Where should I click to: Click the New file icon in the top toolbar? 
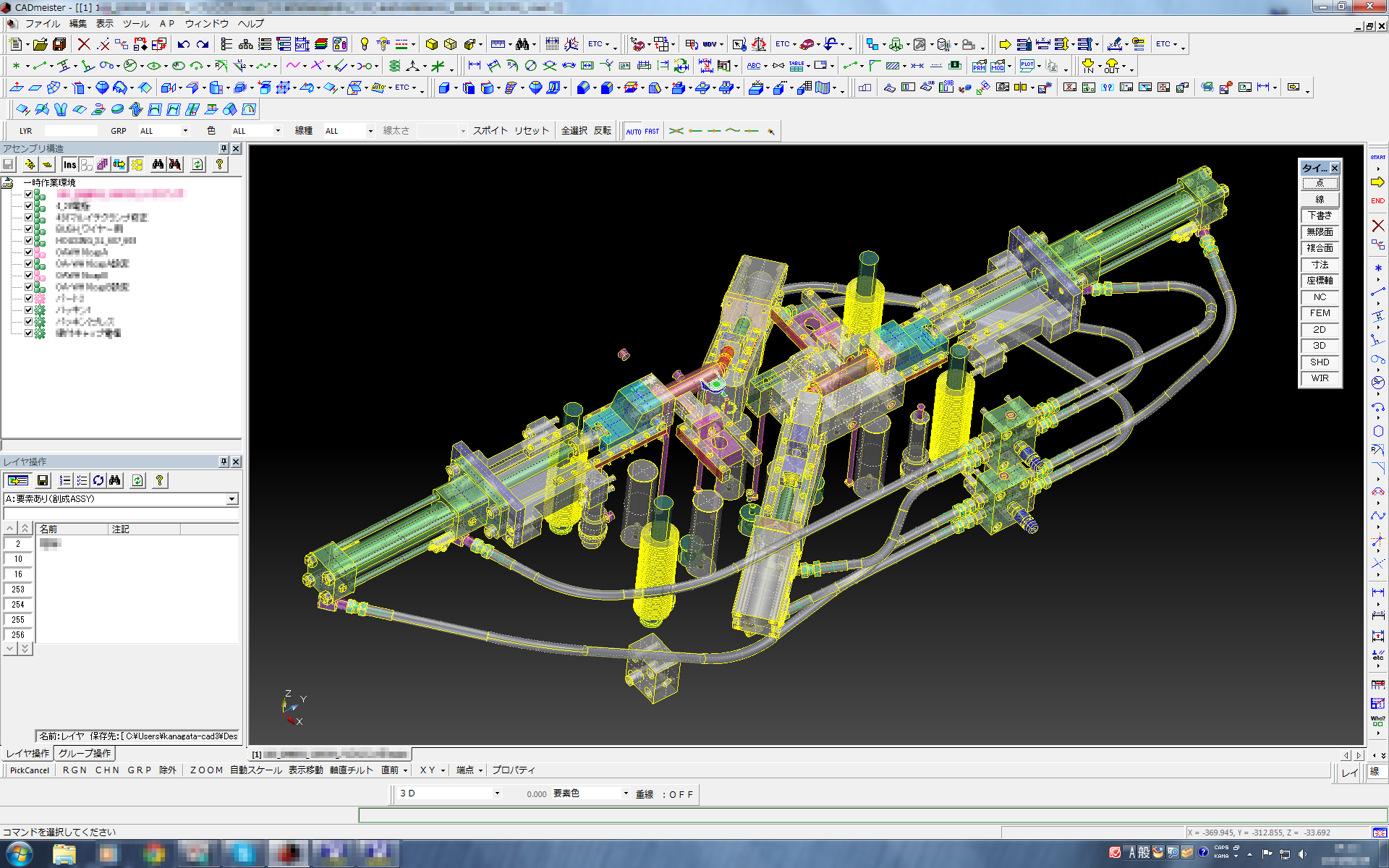coord(15,44)
